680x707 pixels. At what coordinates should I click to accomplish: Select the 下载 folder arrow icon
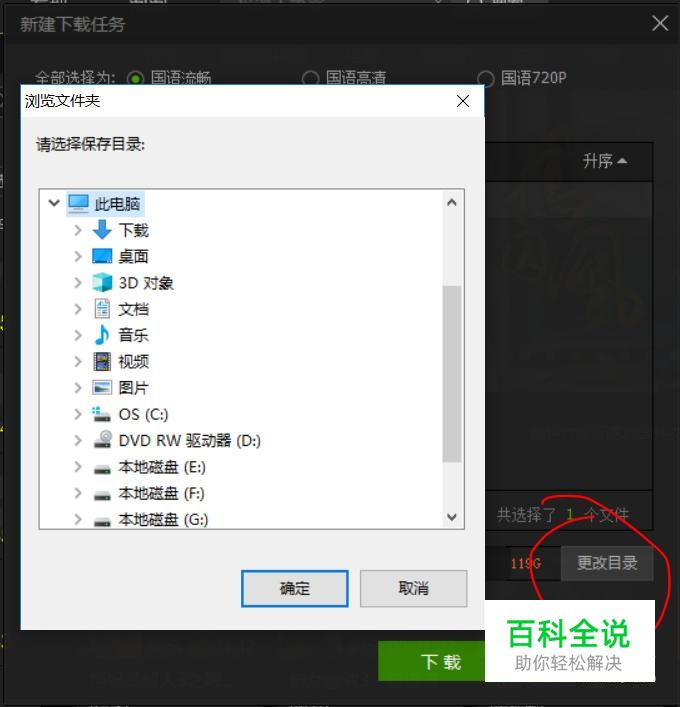[x=102, y=230]
